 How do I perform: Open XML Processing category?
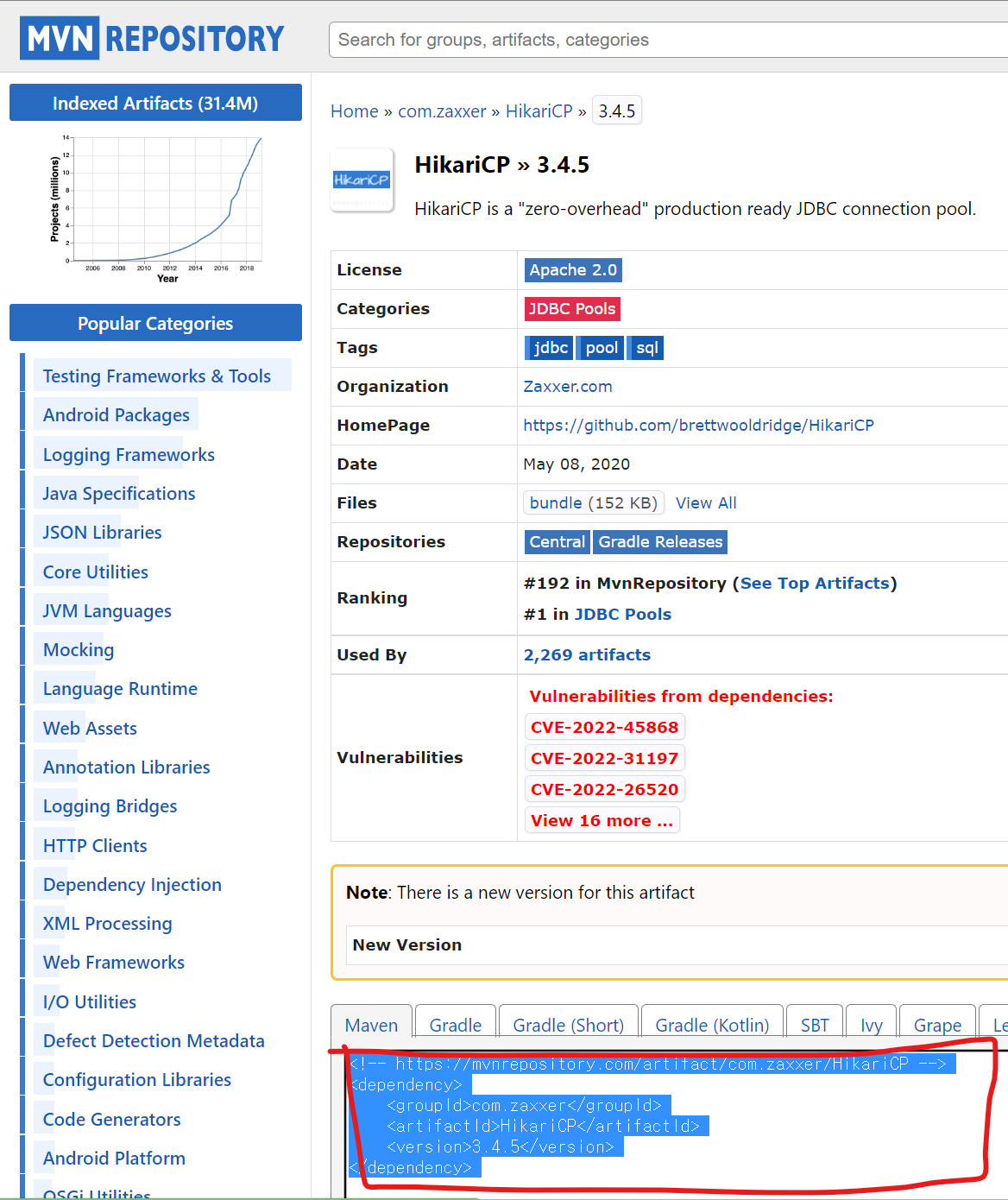point(108,924)
